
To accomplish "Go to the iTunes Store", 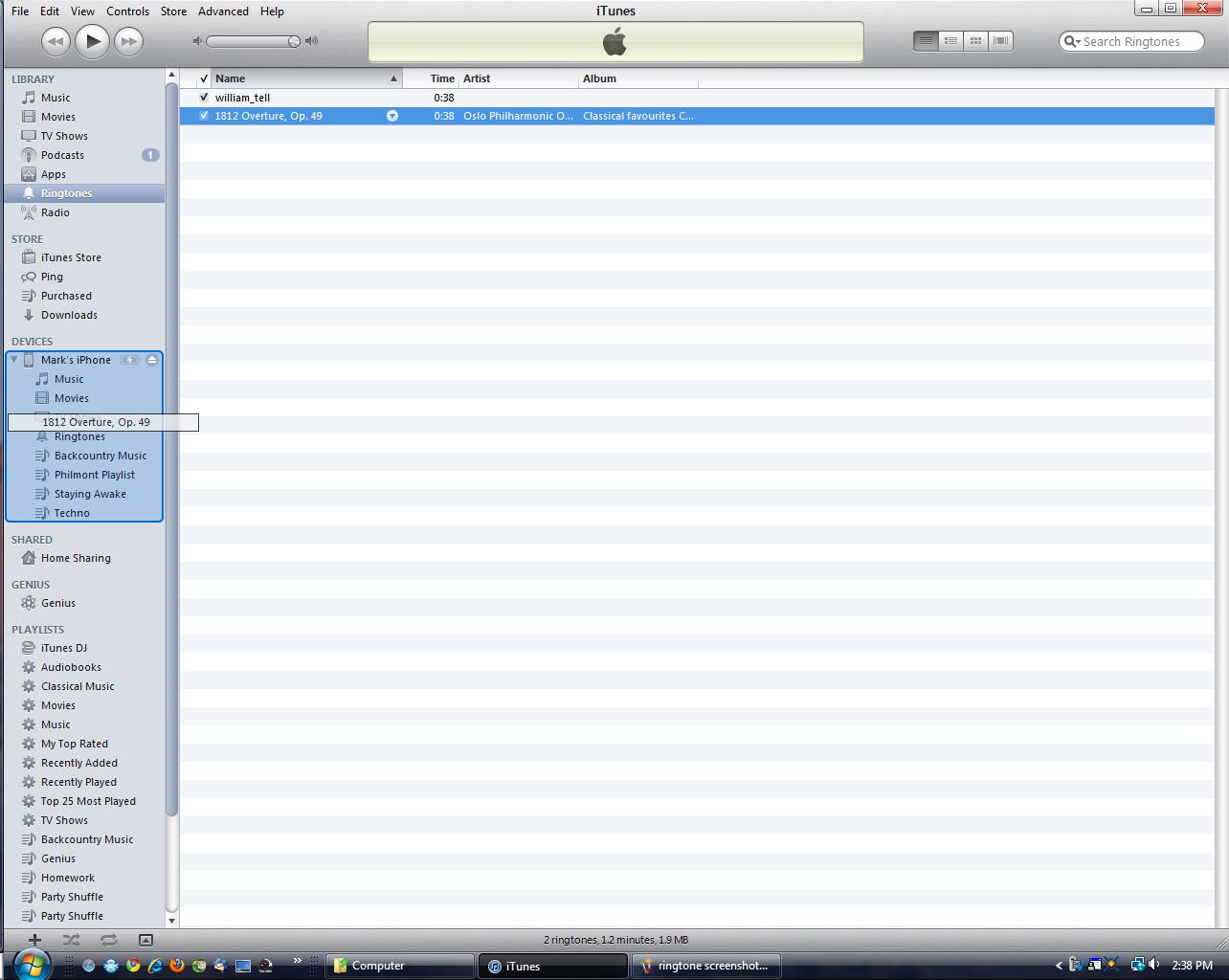I will [x=71, y=257].
